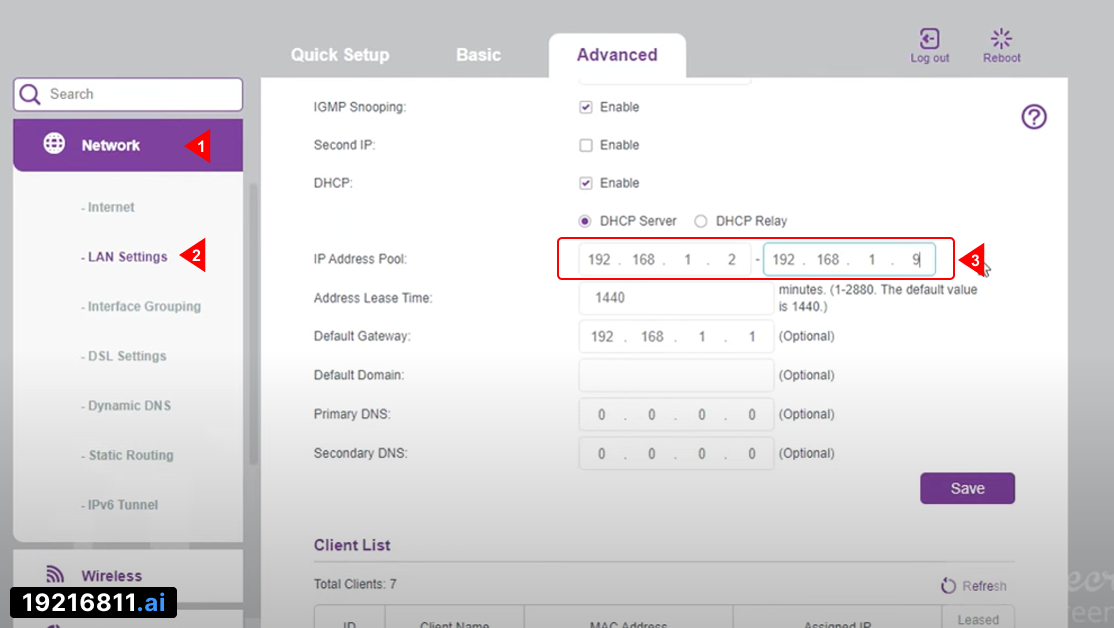This screenshot has height=628, width=1114.
Task: Click the Address Lease Time field
Action: pyautogui.click(x=675, y=298)
